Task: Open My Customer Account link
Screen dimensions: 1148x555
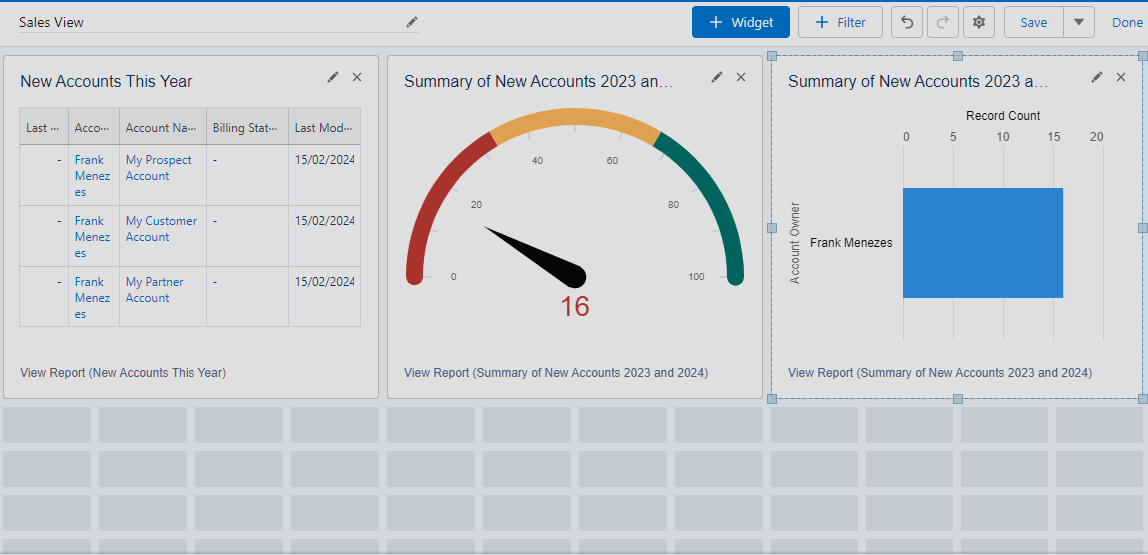Action: 161,228
